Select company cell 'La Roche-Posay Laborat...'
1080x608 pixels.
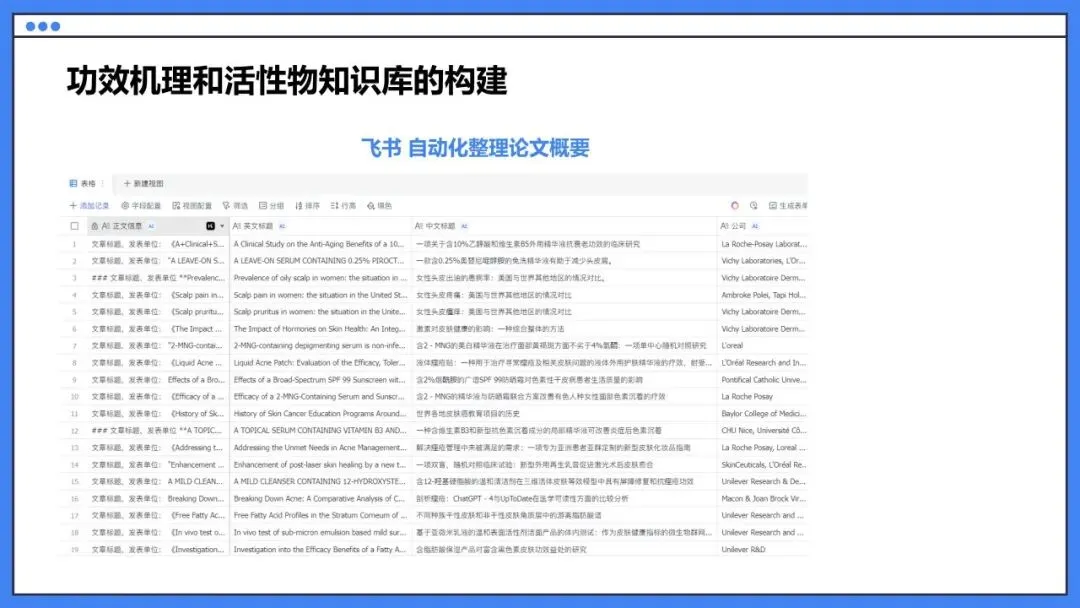pos(762,244)
